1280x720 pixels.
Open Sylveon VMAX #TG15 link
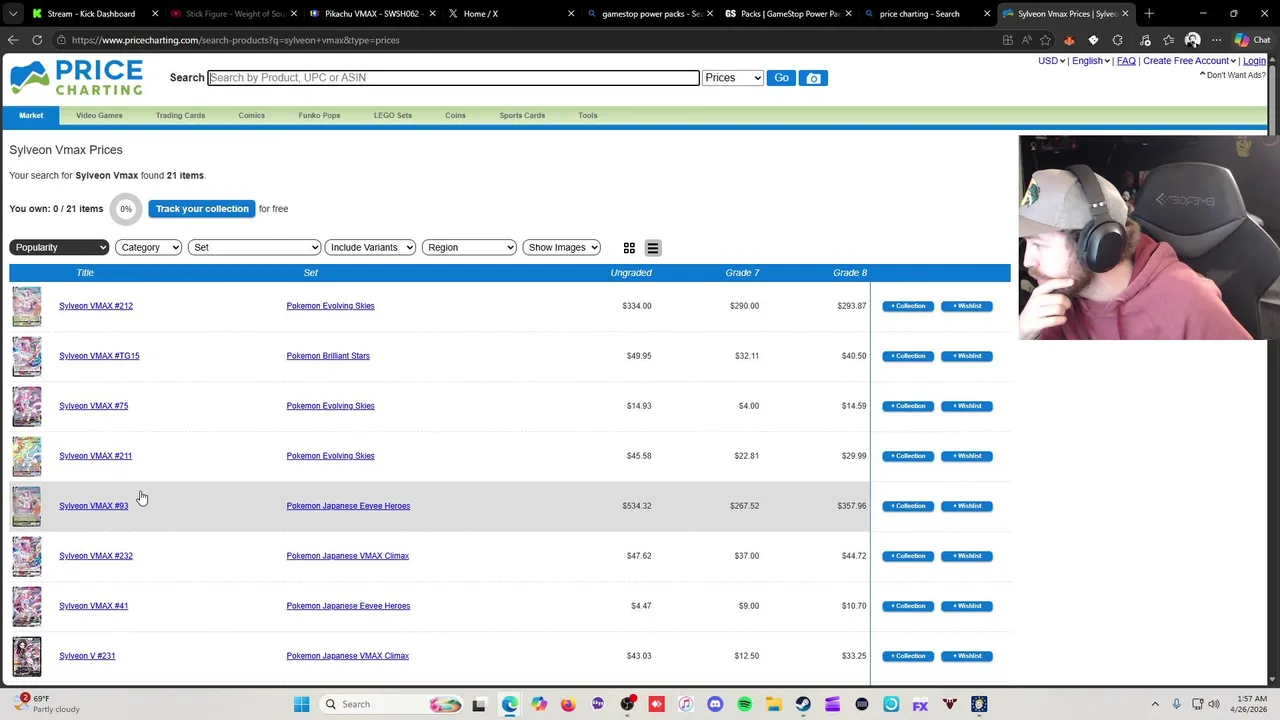point(99,356)
